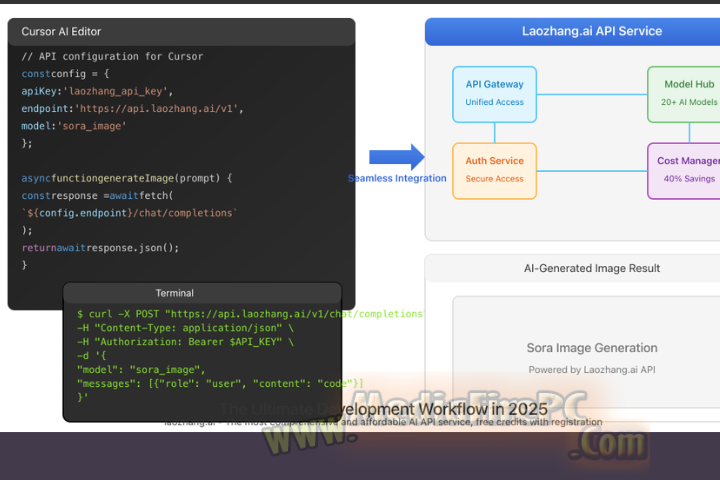Click the Content-Type header line in terminal
The height and width of the screenshot is (480, 720).
coord(185,328)
